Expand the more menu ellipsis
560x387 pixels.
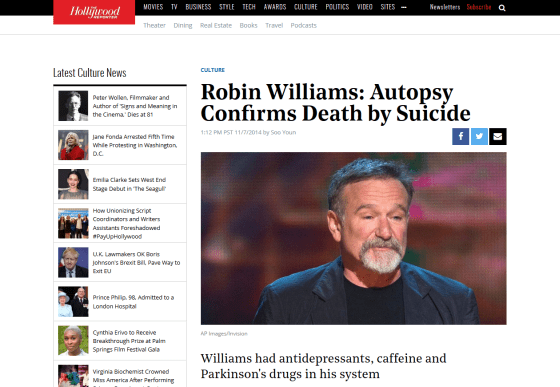404,7
